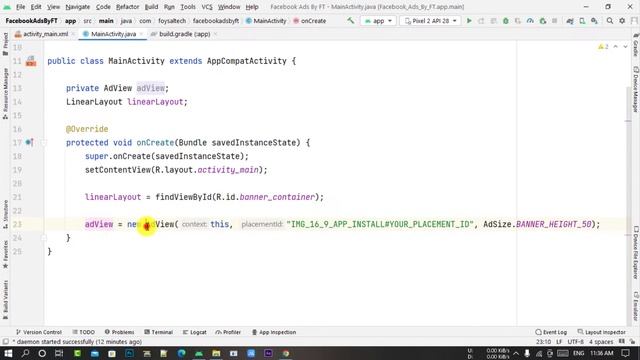Open the Navigate menu

pos(78,7)
